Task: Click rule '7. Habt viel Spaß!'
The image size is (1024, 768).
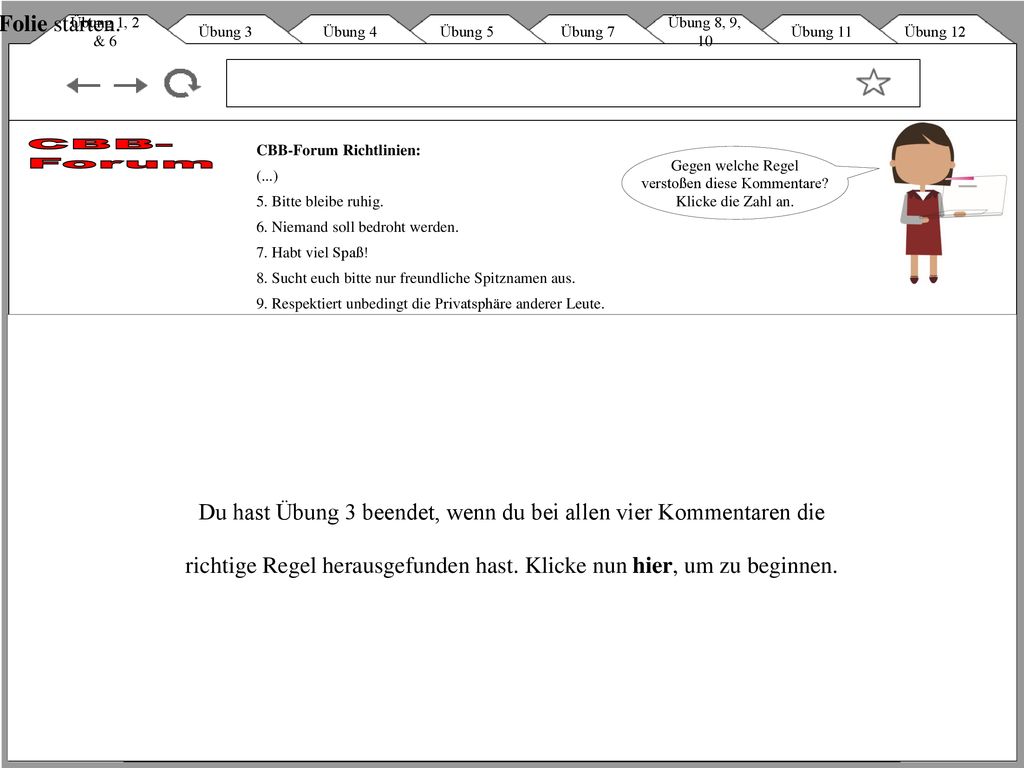Action: [x=312, y=252]
